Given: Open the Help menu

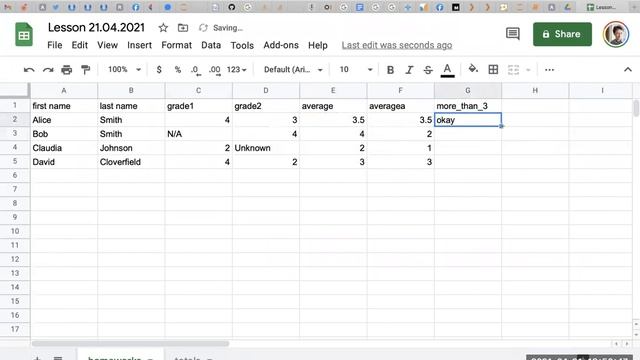Looking at the screenshot, I should [x=318, y=45].
